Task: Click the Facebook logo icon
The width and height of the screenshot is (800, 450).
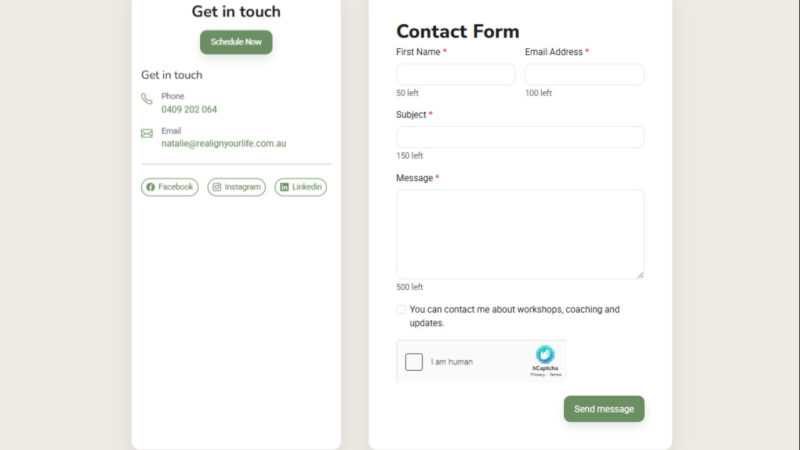Action: 150,187
